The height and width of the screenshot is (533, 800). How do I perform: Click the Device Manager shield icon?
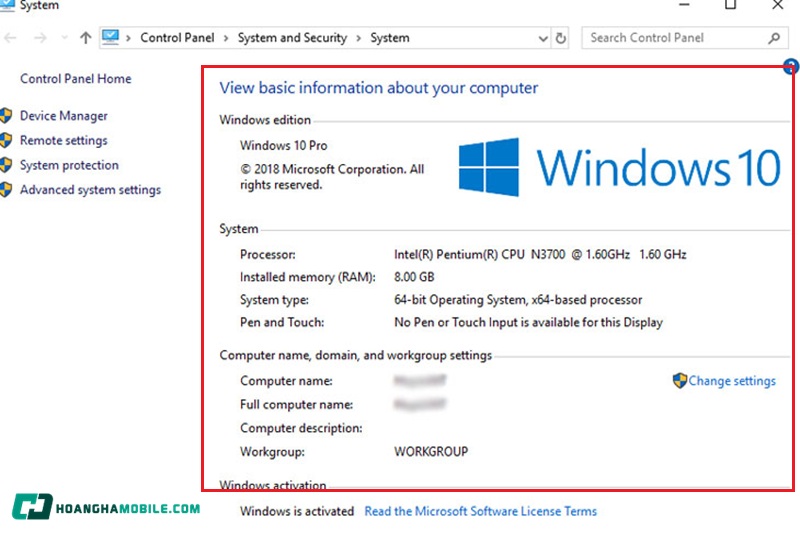point(5,116)
